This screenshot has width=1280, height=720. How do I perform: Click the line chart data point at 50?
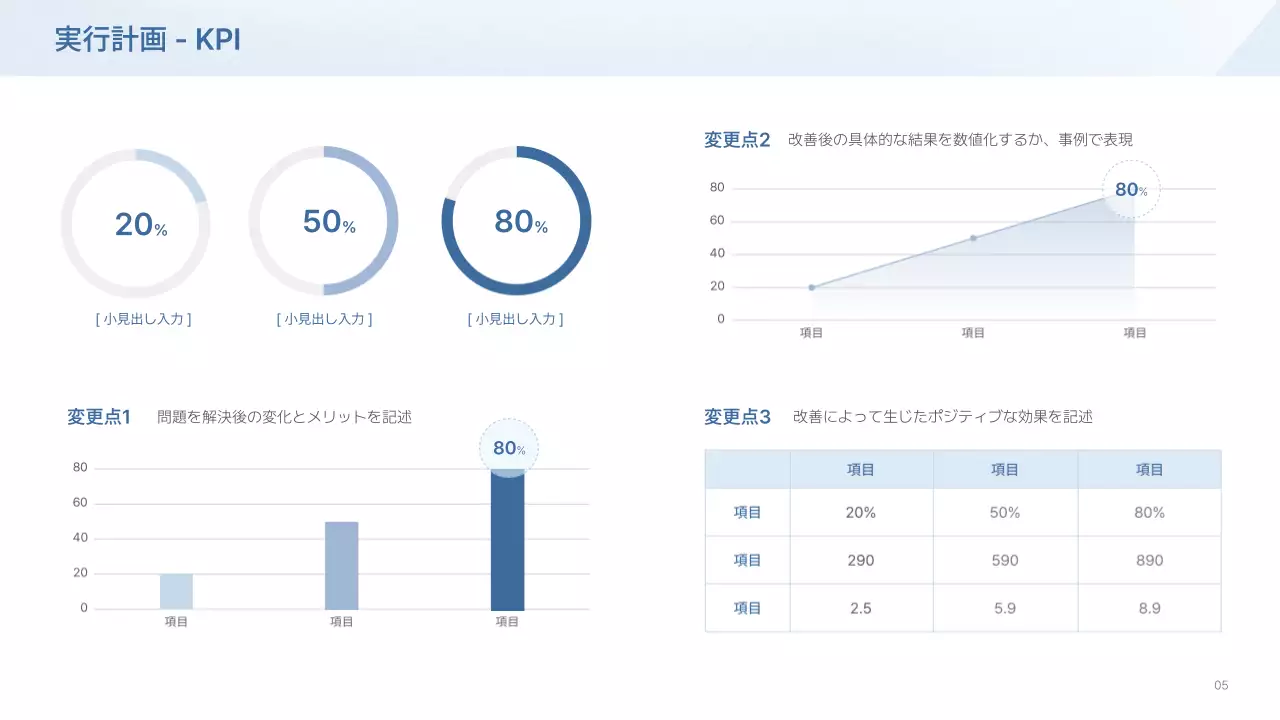(973, 238)
